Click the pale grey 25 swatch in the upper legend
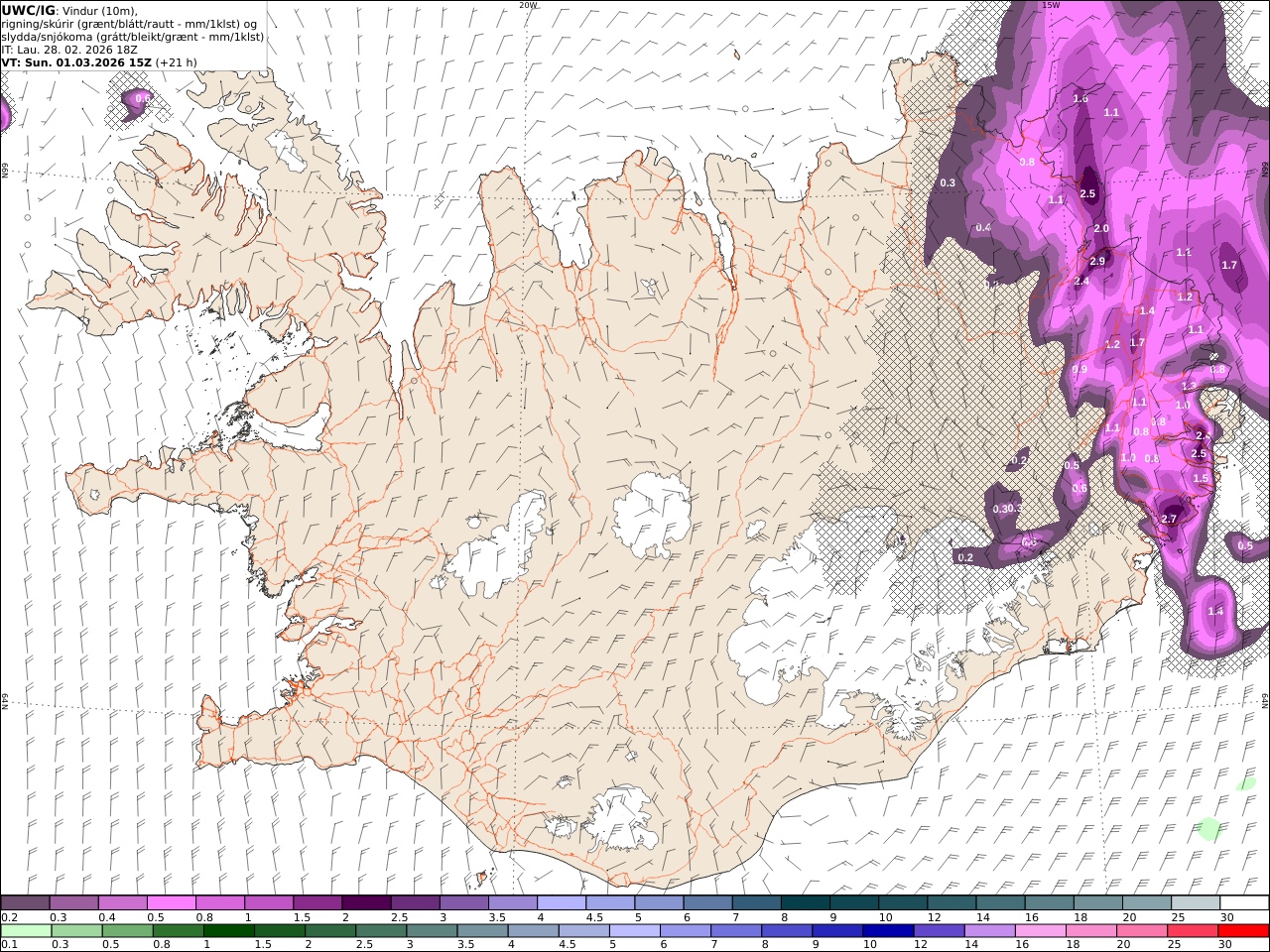This screenshot has height=952, width=1270. (x=1196, y=903)
